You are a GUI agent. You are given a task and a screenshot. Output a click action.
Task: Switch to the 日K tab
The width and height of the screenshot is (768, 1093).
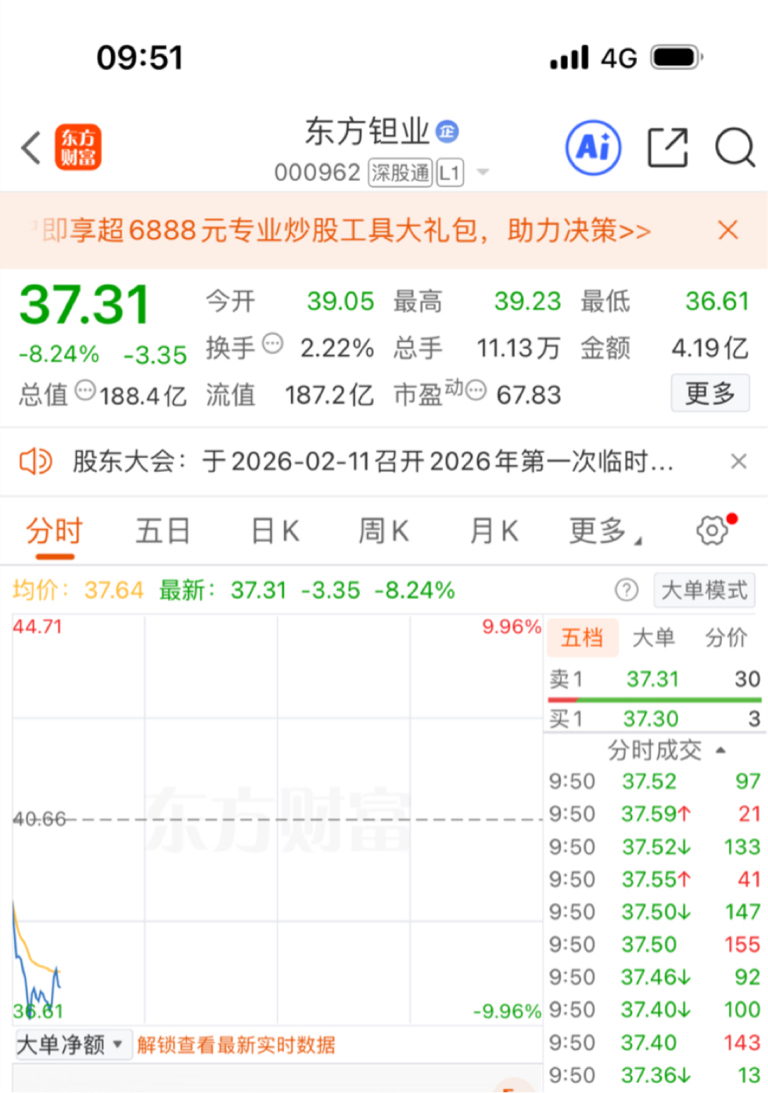pos(275,531)
